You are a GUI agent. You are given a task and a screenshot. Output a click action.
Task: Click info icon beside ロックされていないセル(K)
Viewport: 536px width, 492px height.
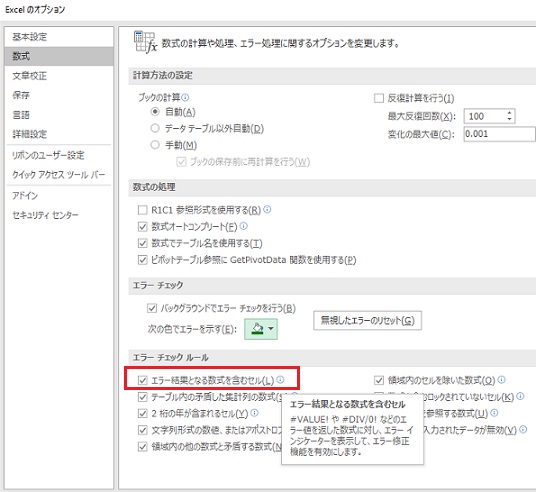[x=520, y=396]
